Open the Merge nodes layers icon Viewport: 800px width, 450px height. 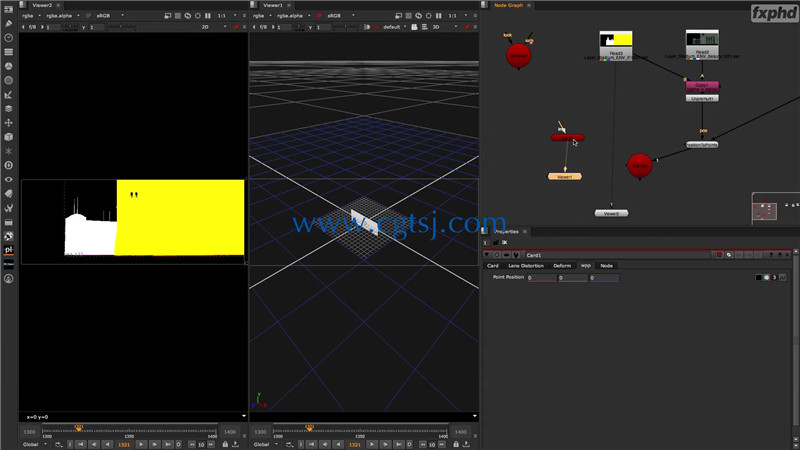click(9, 109)
